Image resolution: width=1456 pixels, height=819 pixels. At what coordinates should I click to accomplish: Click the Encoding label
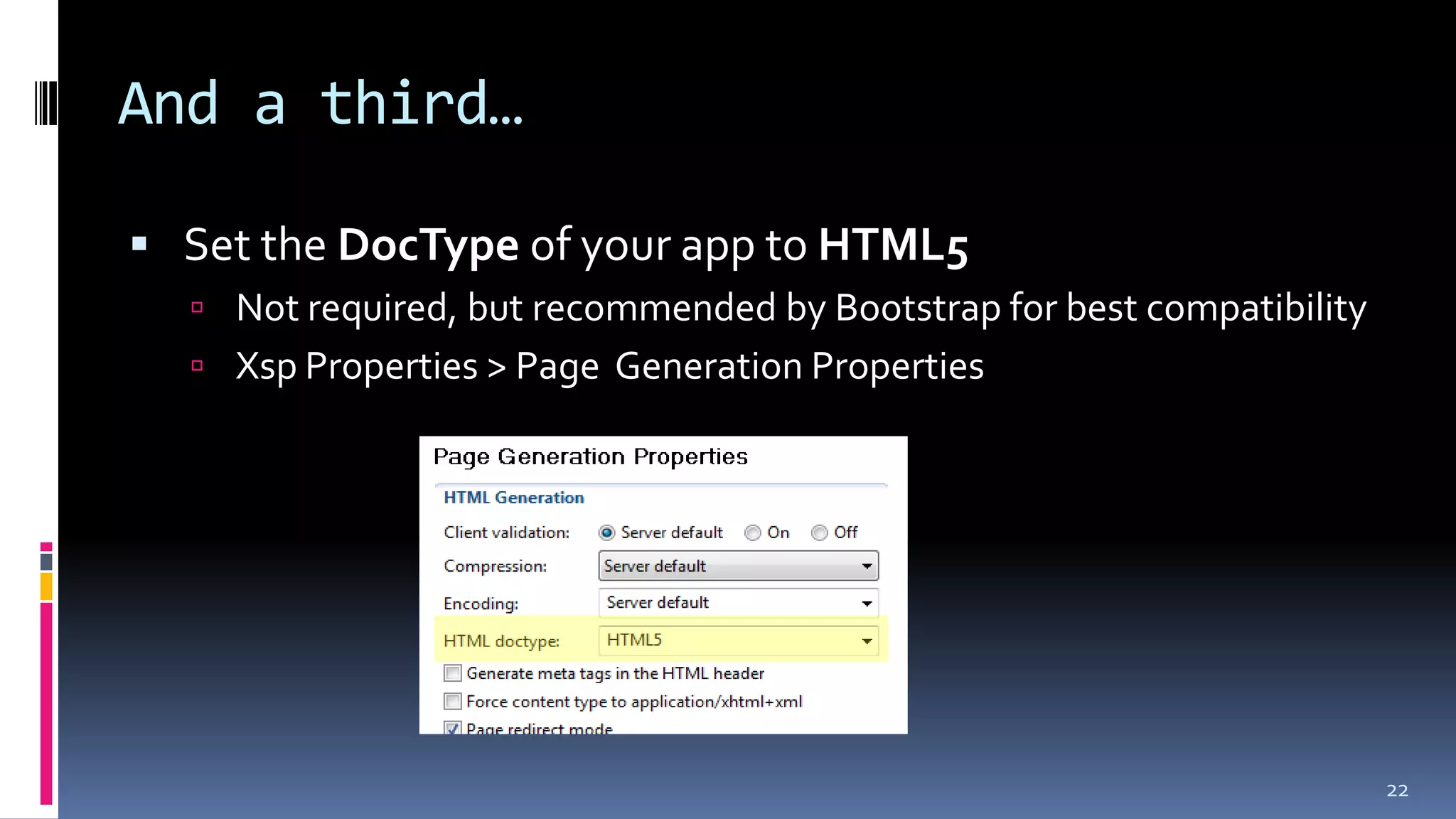[481, 604]
